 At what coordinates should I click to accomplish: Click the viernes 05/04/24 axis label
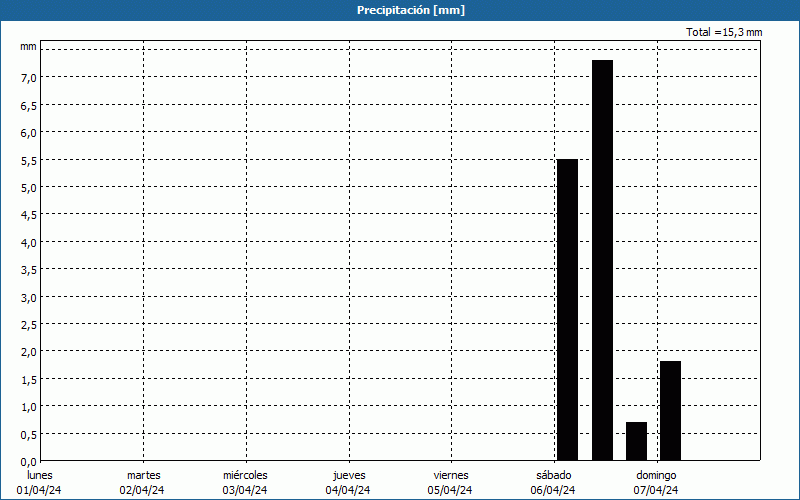click(451, 483)
